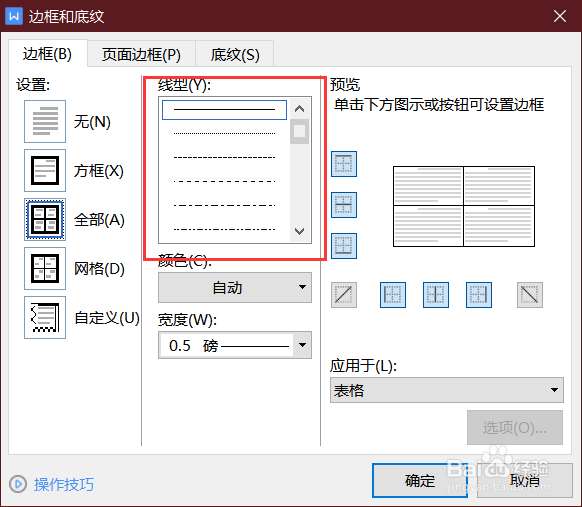The width and height of the screenshot is (582, 507).
Task: Select the dotted line style
Action: [224, 133]
